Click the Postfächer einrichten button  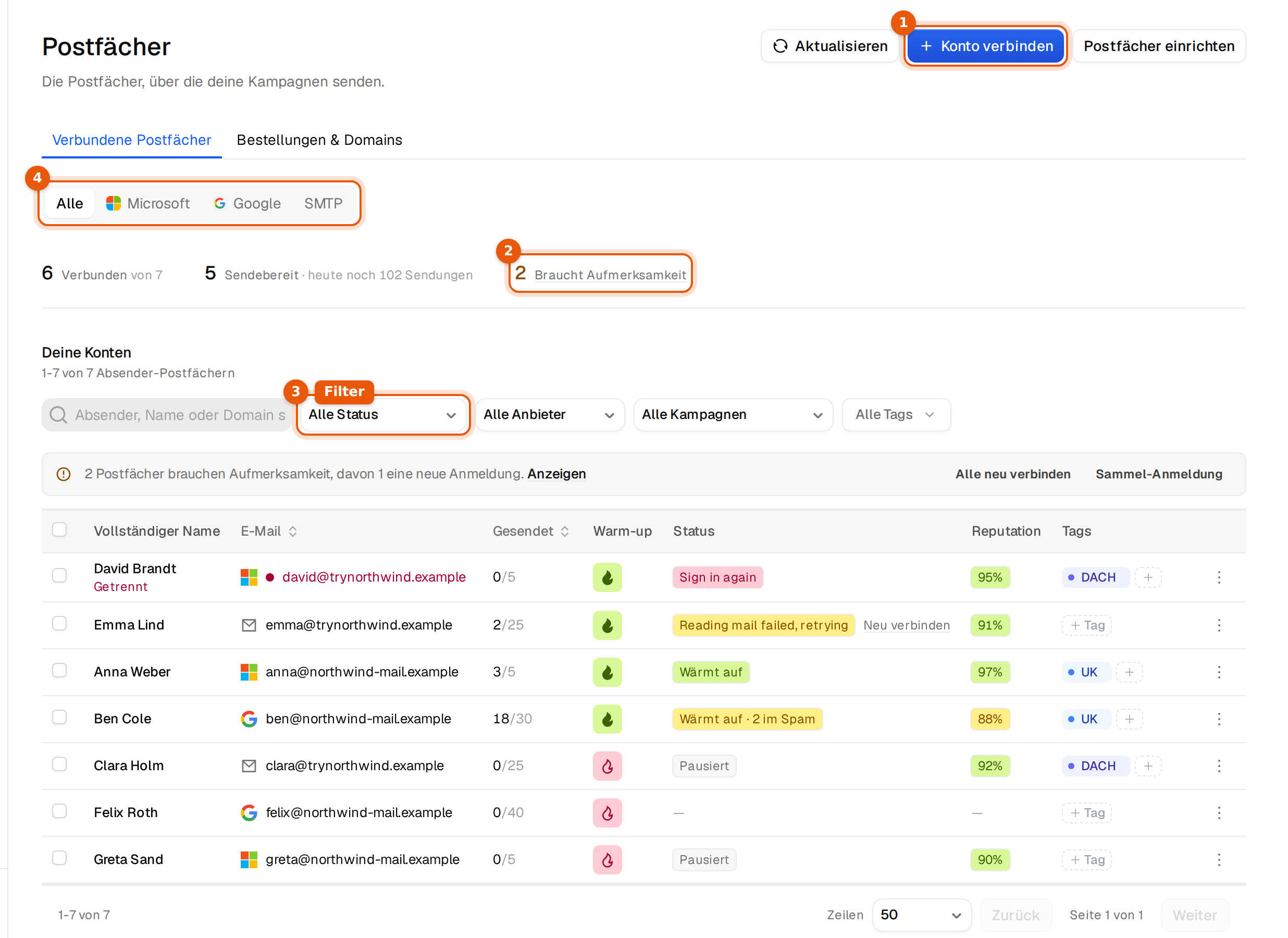[1158, 46]
